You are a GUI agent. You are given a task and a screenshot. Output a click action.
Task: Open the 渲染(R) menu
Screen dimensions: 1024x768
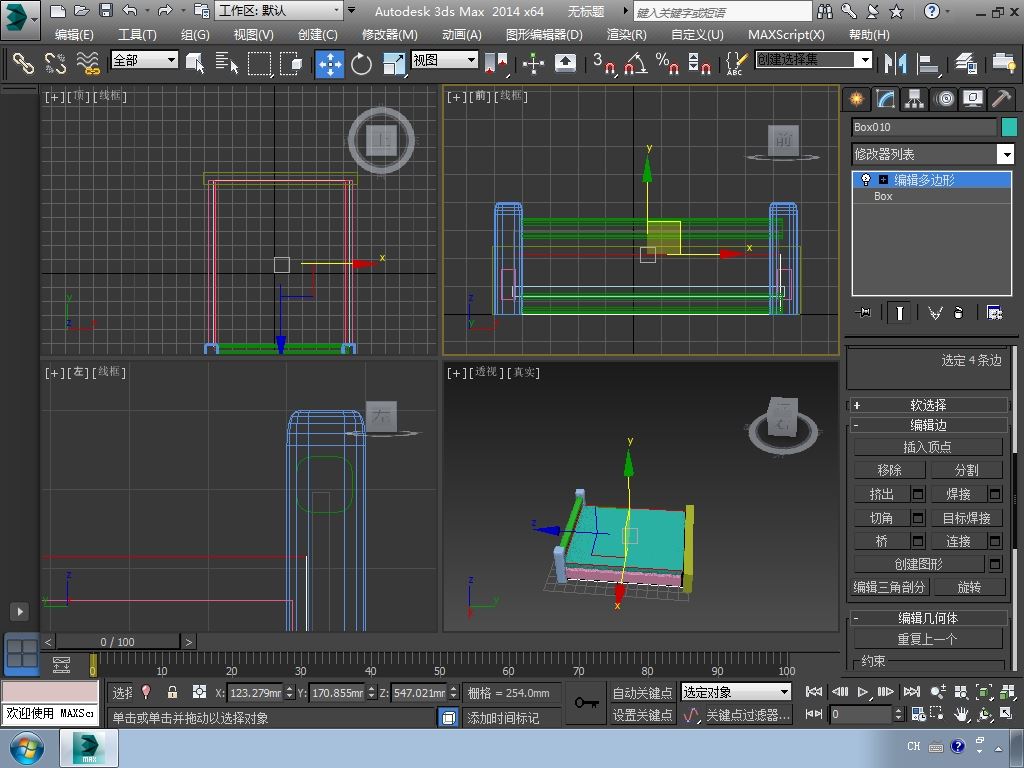tap(626, 34)
